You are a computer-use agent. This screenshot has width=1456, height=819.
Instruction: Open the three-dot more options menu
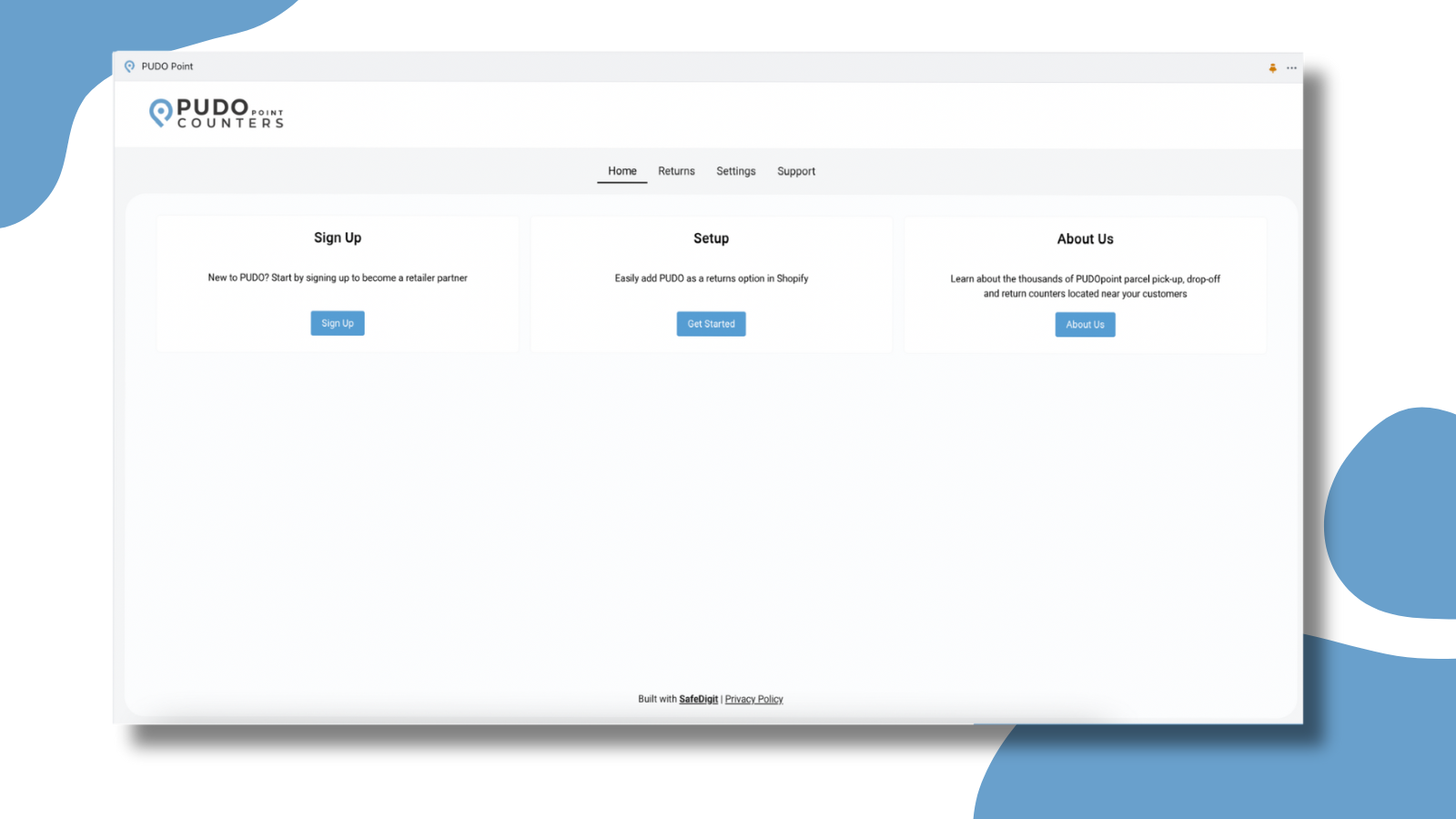pyautogui.click(x=1291, y=67)
